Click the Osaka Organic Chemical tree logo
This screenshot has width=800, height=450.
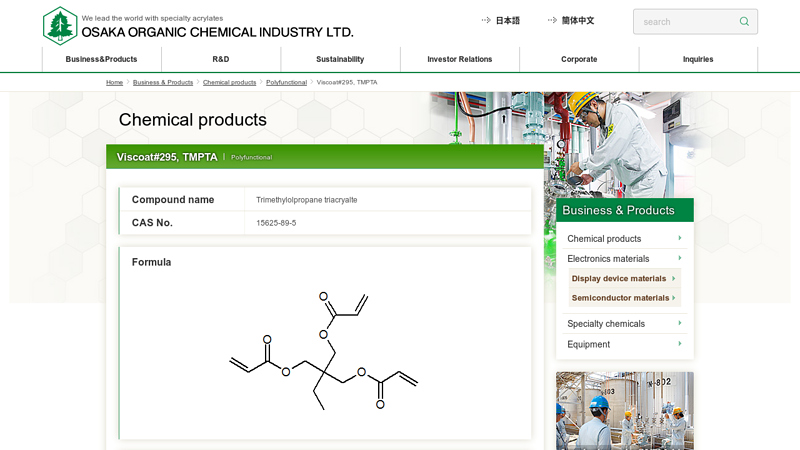(60, 26)
